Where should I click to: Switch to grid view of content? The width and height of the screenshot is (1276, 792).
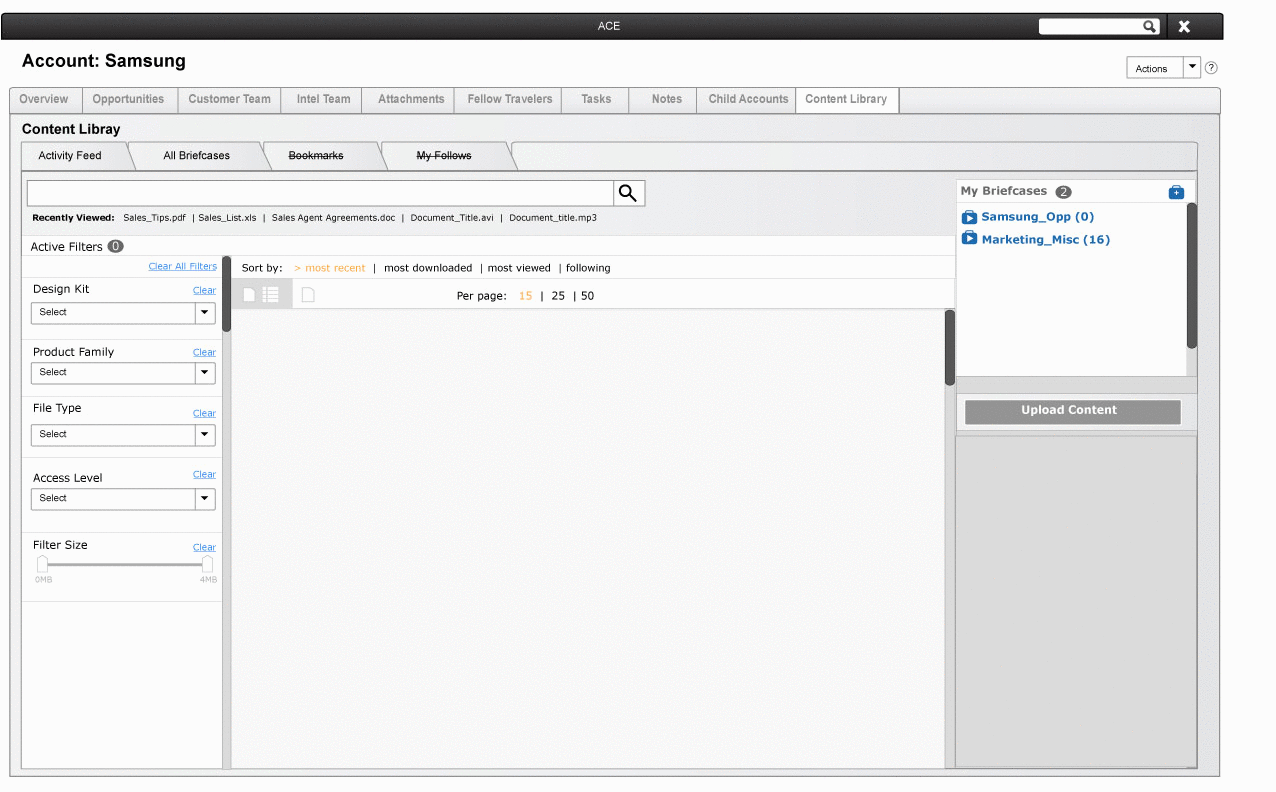pos(248,294)
